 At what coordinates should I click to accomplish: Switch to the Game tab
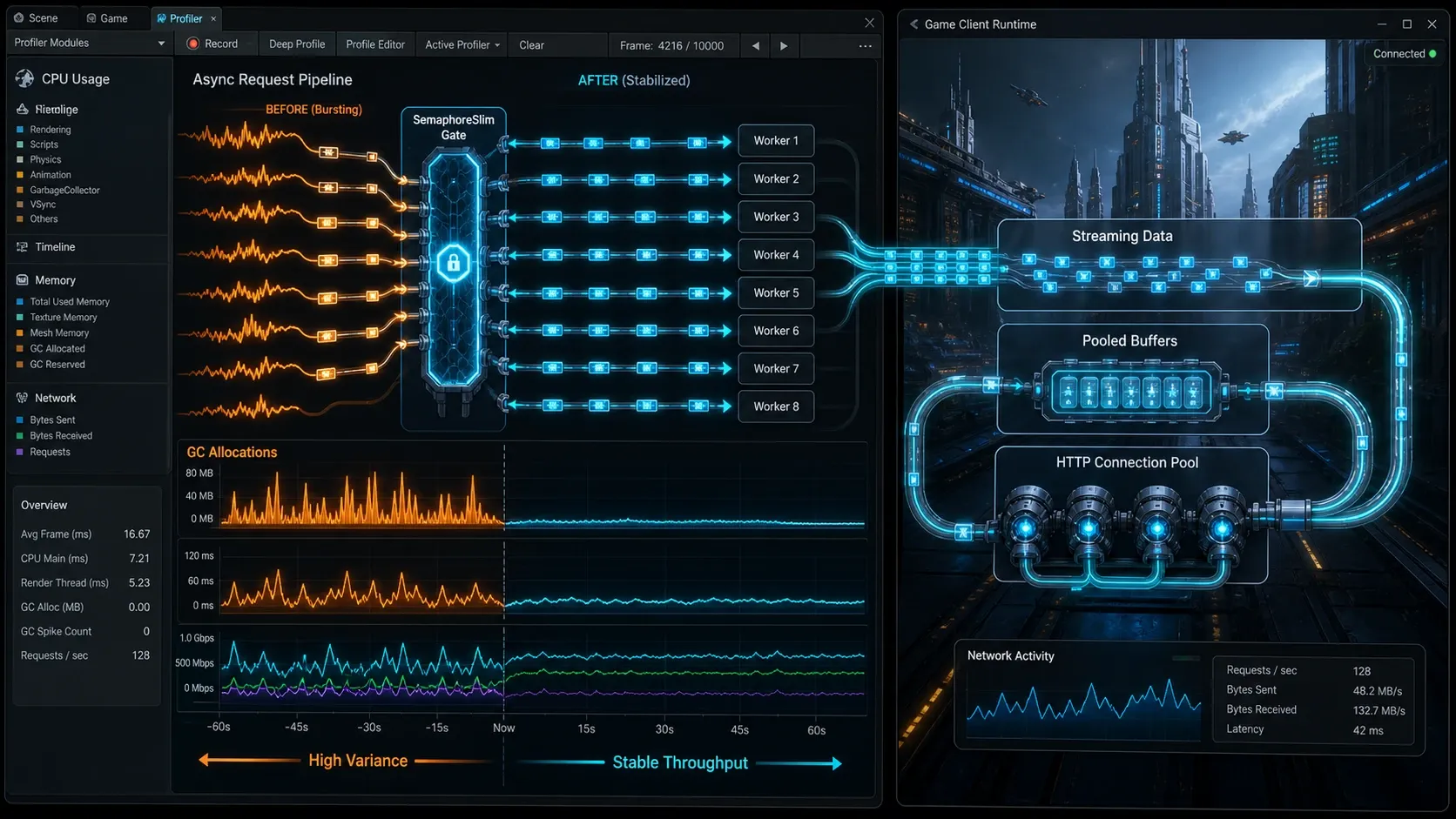(x=108, y=18)
